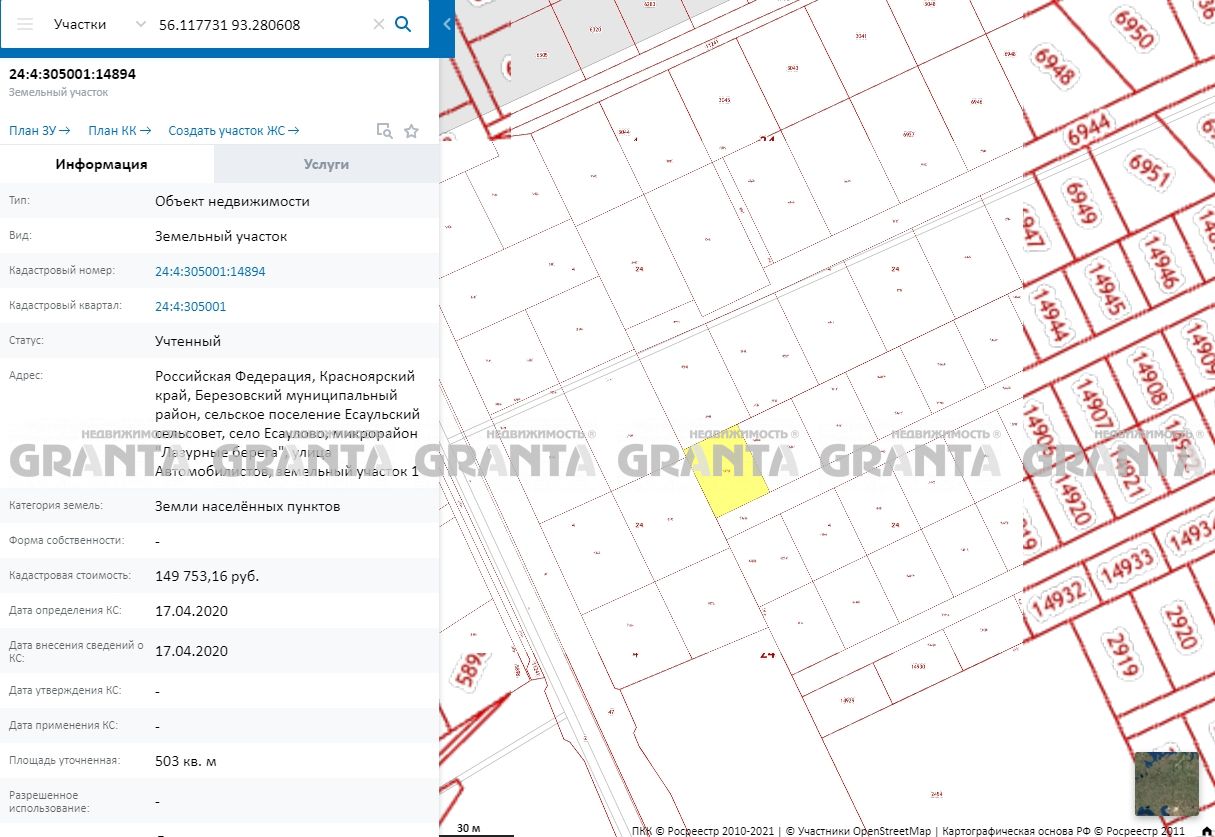Click area value 503 кв. м
This screenshot has height=837, width=1215.
tap(186, 761)
